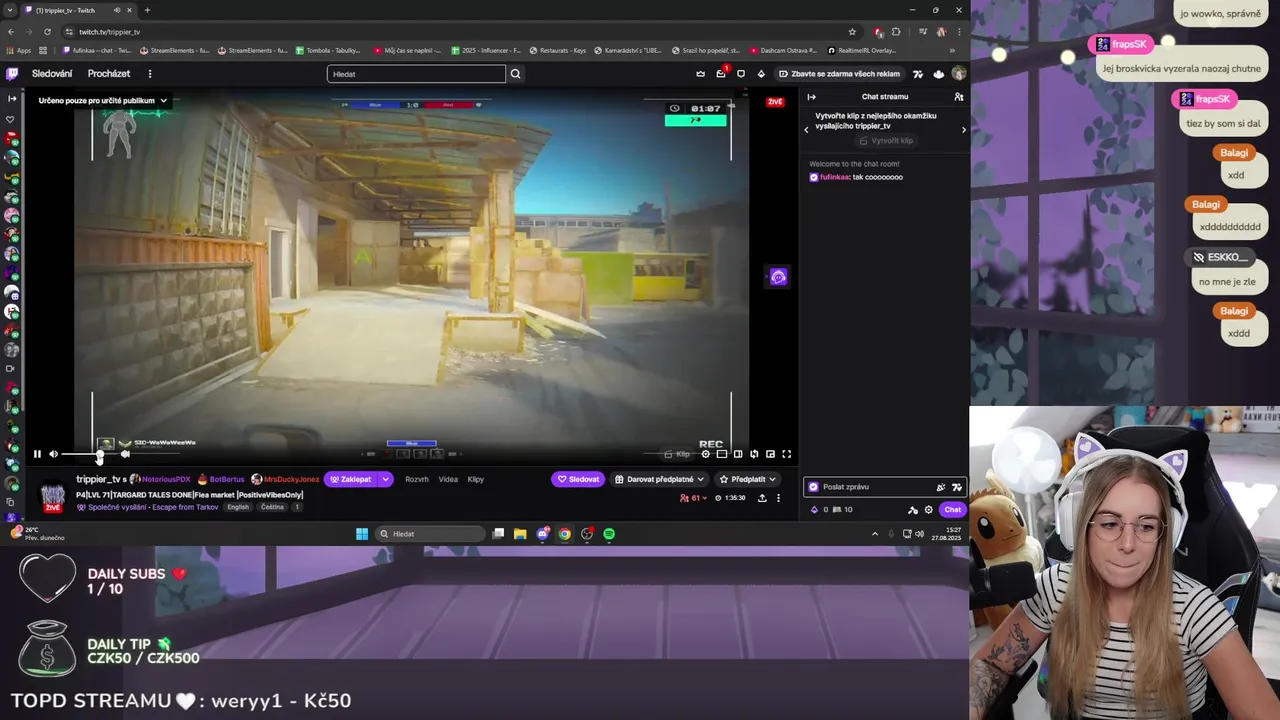Screen dimensions: 1280x720
Task: Switch to Rozvrh tab
Action: pyautogui.click(x=416, y=479)
